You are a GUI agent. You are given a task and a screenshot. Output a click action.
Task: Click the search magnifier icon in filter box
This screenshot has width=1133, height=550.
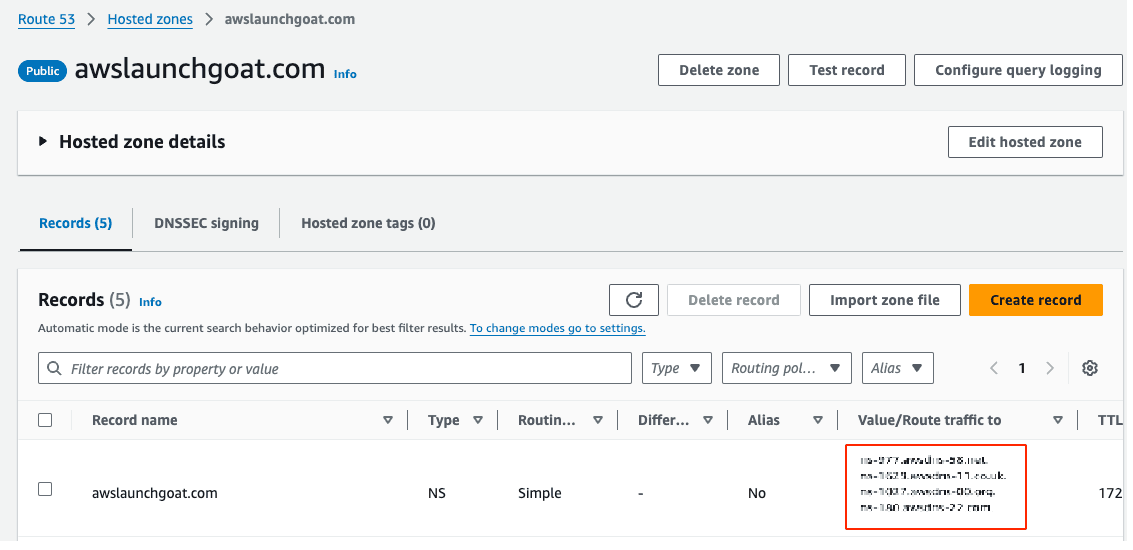click(x=54, y=369)
